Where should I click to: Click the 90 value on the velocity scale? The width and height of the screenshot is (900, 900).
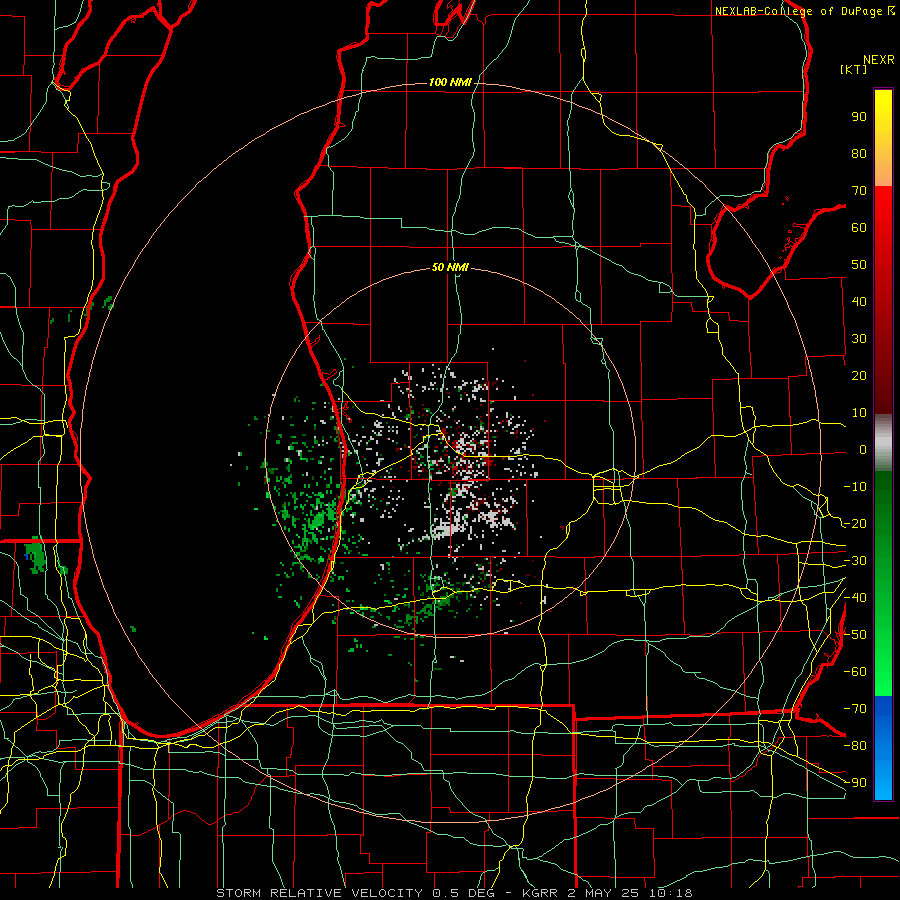859,117
